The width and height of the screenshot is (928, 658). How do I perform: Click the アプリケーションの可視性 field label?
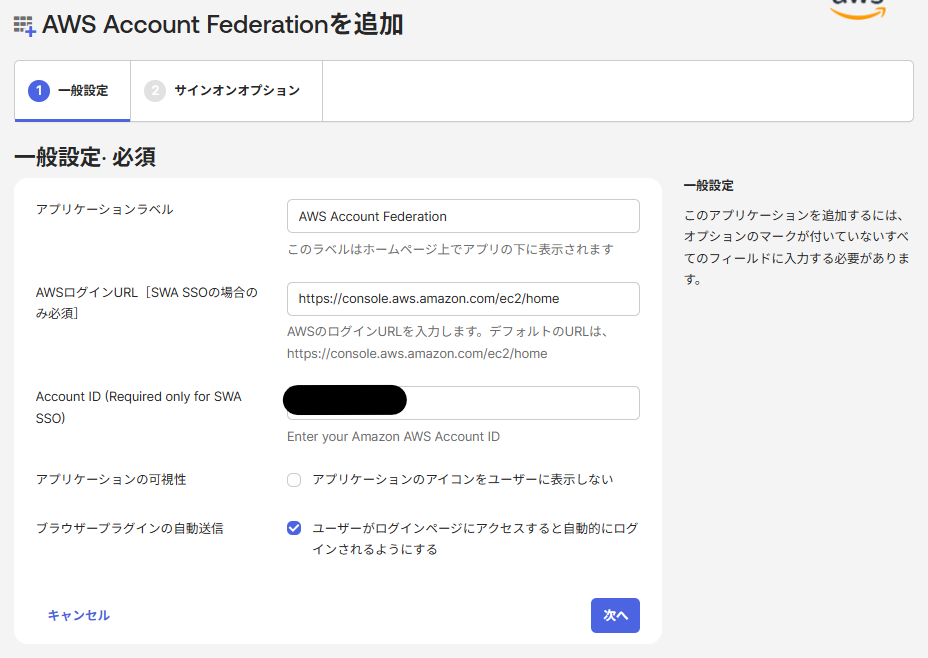point(111,480)
